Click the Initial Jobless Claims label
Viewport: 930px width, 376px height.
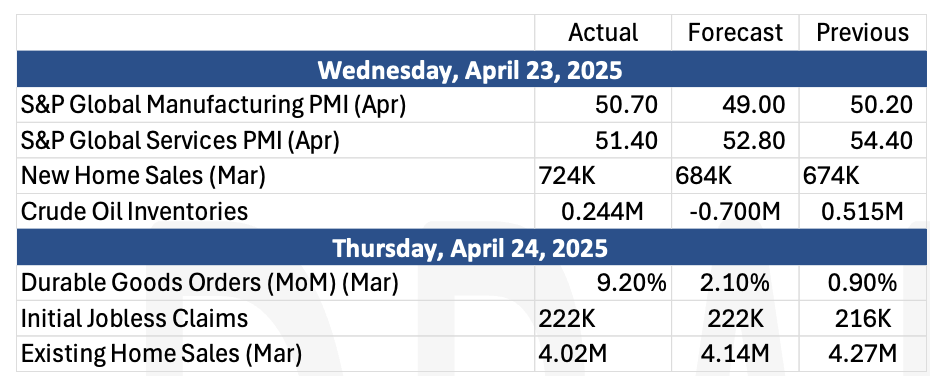[x=134, y=318]
